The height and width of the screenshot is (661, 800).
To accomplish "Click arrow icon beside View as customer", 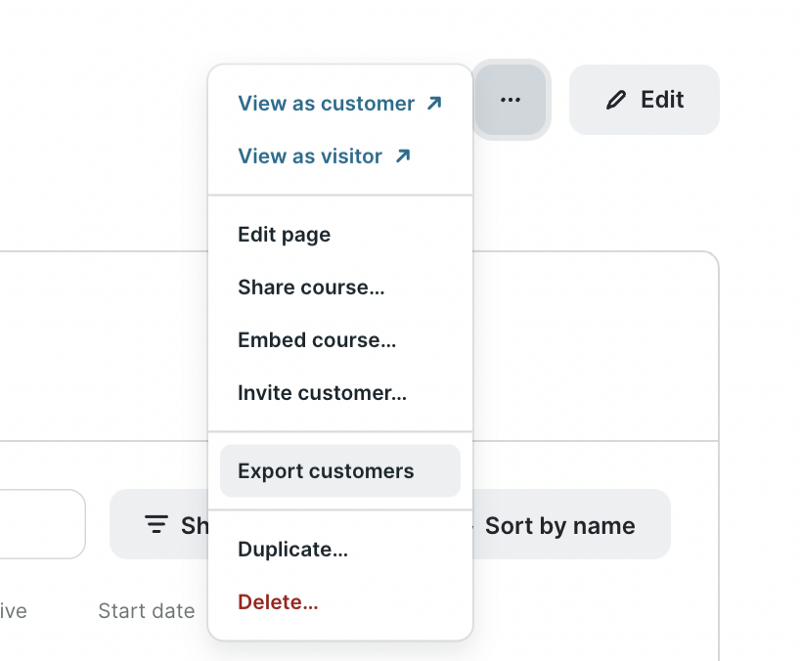I will click(x=433, y=103).
